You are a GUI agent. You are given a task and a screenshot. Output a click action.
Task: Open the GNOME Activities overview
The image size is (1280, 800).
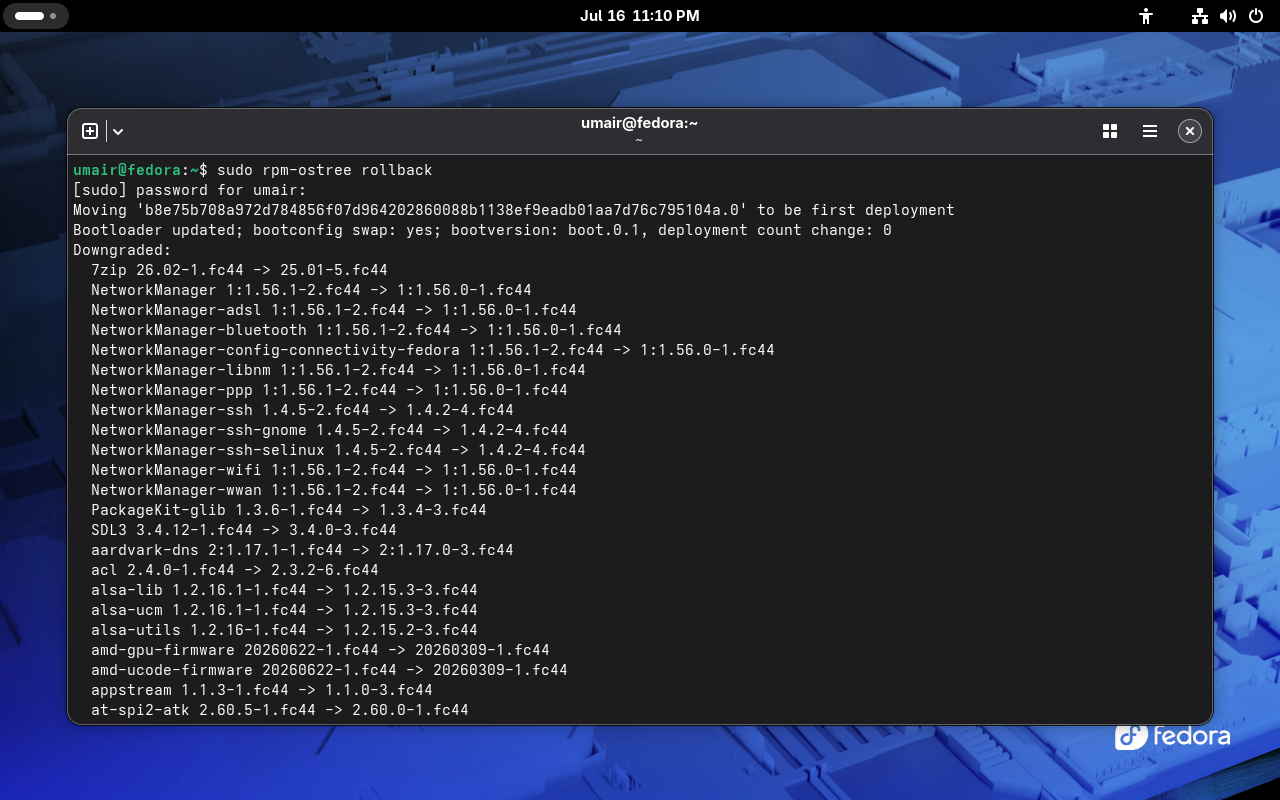pyautogui.click(x=35, y=16)
